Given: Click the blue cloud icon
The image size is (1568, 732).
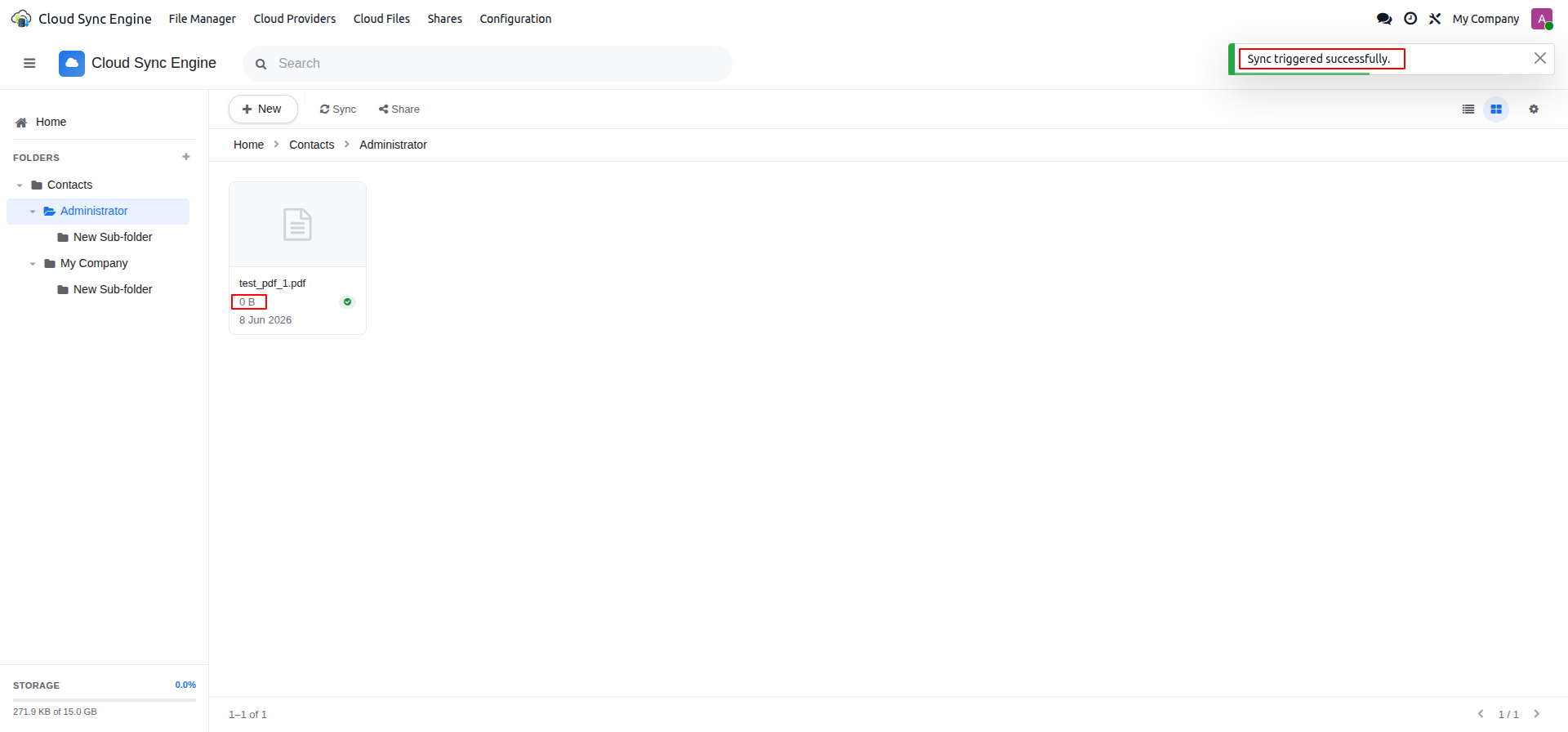Looking at the screenshot, I should [x=72, y=63].
